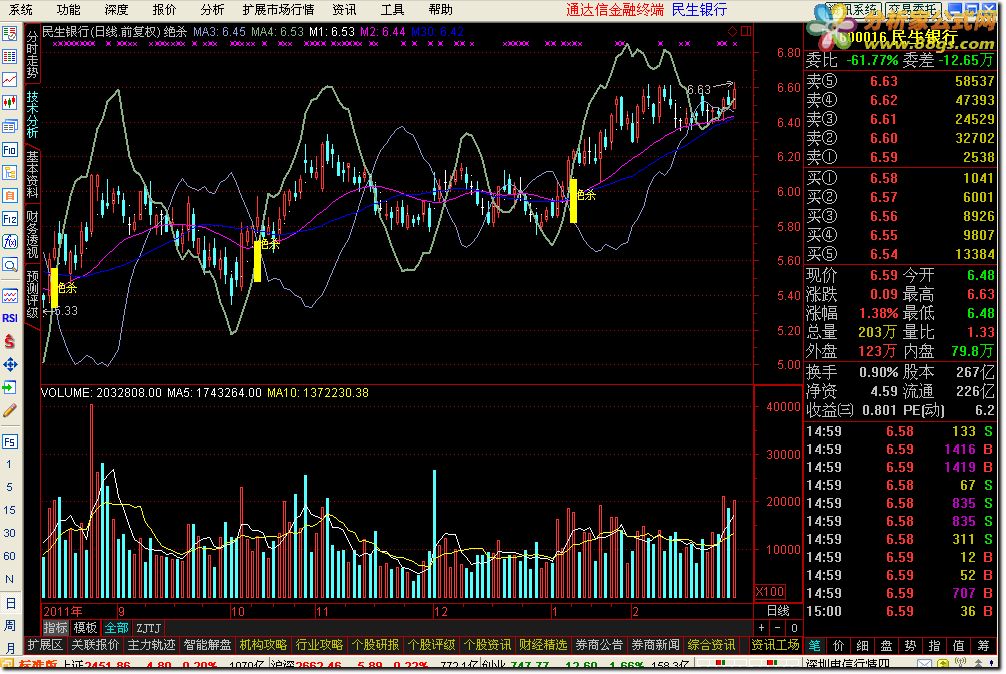Select the 月 monthly period option
The width and height of the screenshot is (1006, 674).
tap(10, 647)
